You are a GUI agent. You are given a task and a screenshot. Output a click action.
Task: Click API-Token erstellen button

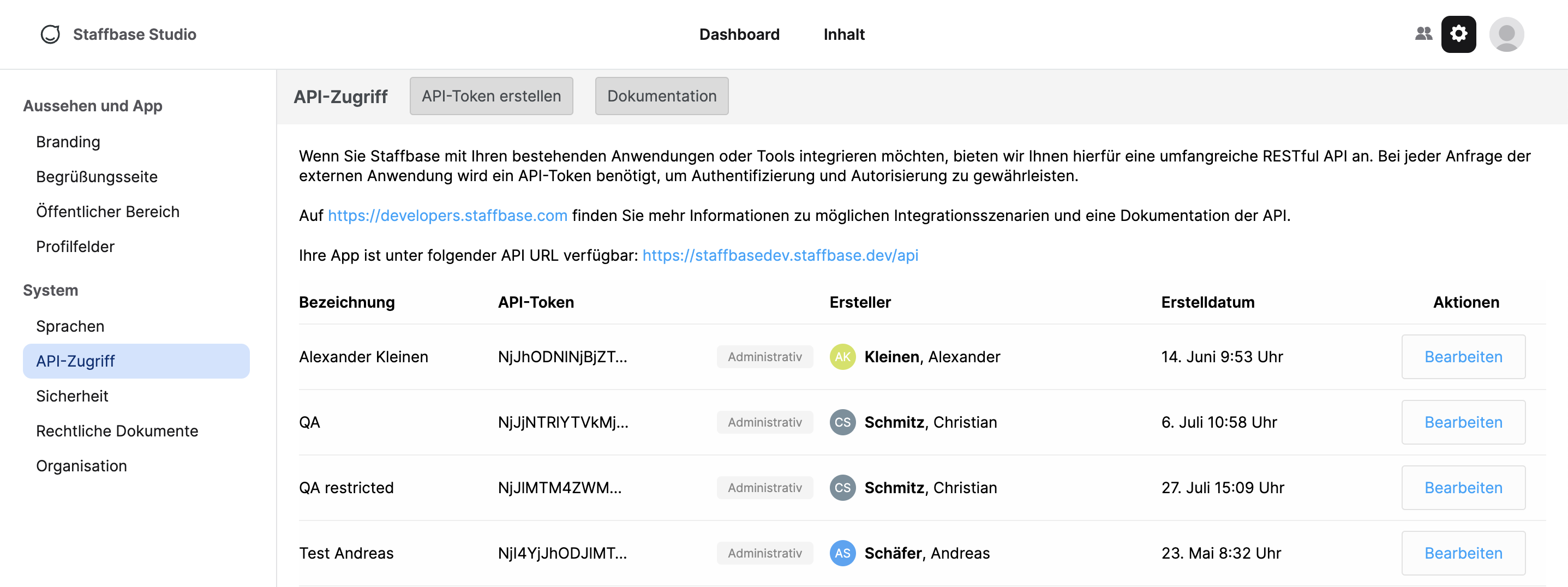pos(491,96)
